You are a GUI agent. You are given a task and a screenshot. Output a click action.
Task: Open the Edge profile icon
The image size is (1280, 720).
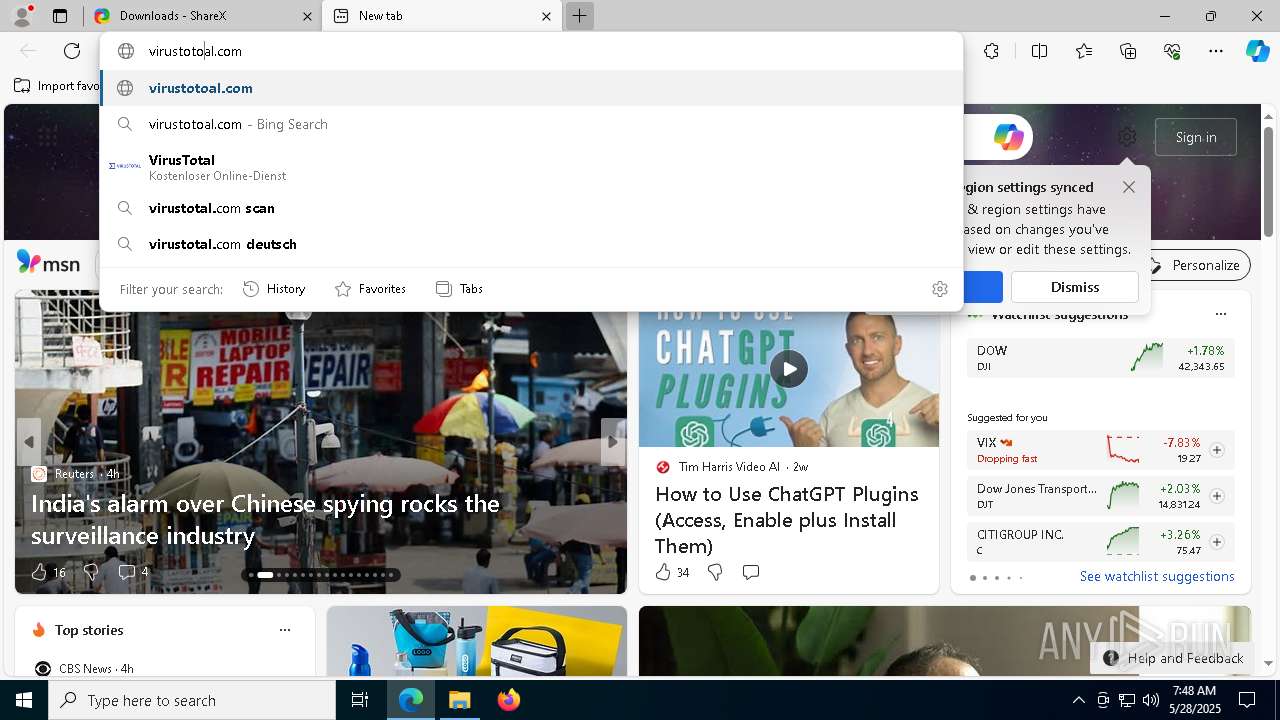point(22,15)
